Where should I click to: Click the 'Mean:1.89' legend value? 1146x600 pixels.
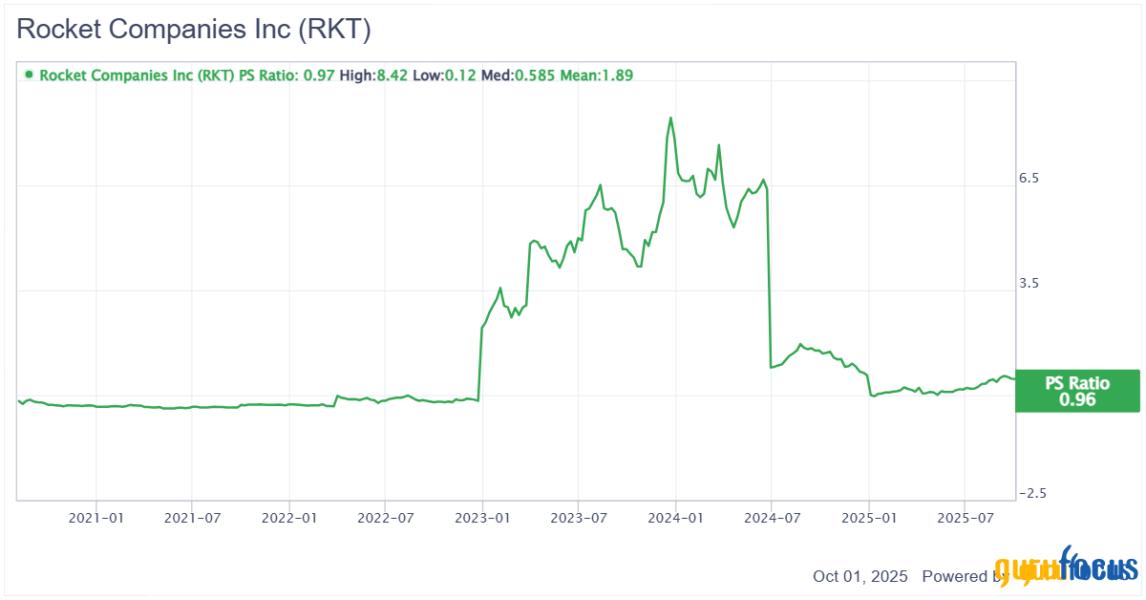596,75
